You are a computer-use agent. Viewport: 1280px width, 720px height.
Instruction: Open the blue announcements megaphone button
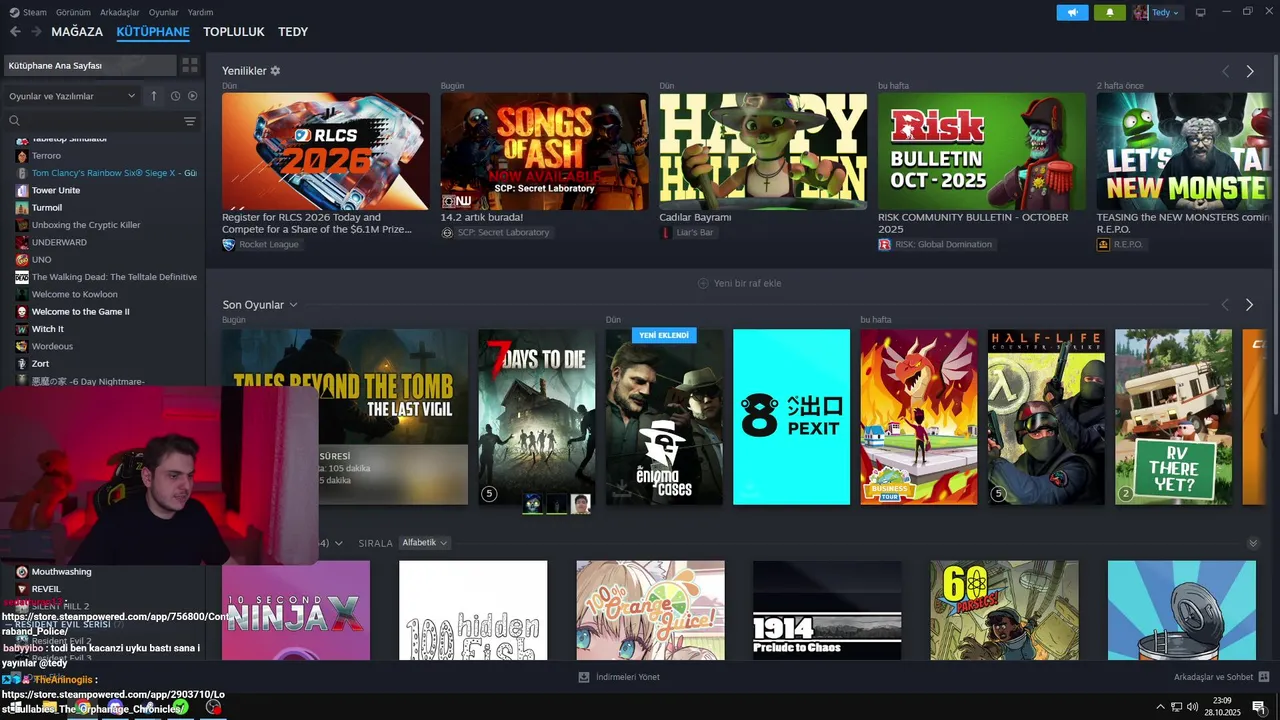point(1072,13)
